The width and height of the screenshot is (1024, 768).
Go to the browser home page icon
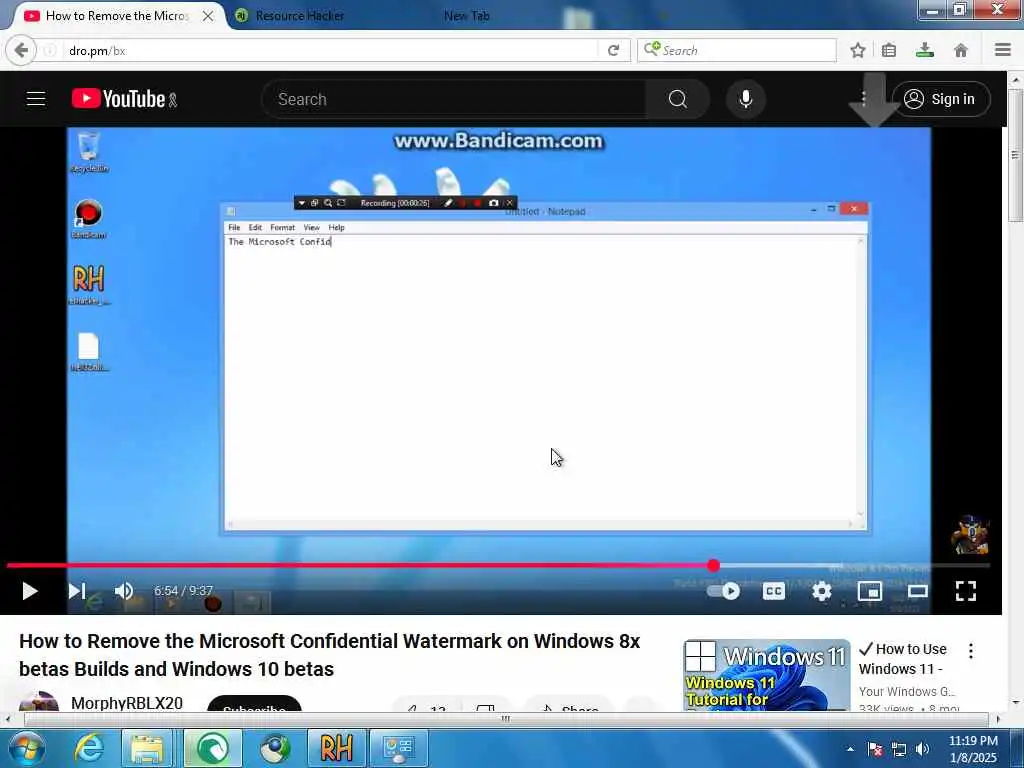tap(961, 50)
